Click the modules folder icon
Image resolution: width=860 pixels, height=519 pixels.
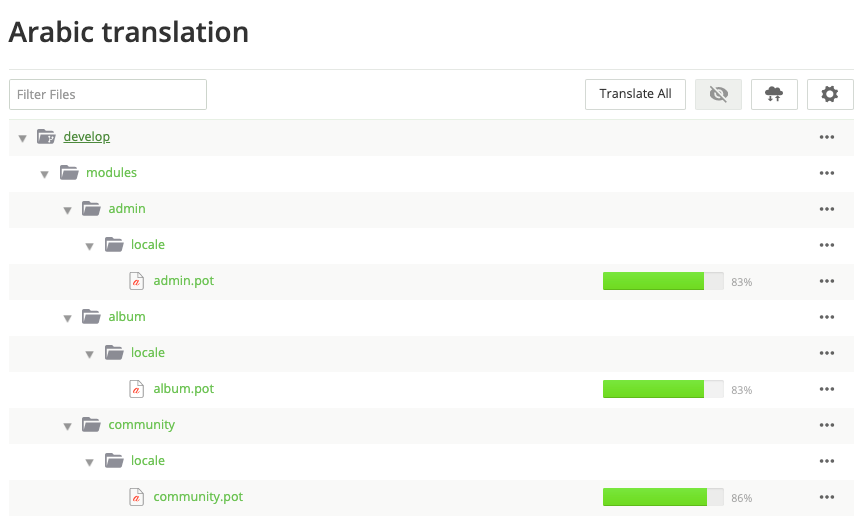[69, 173]
